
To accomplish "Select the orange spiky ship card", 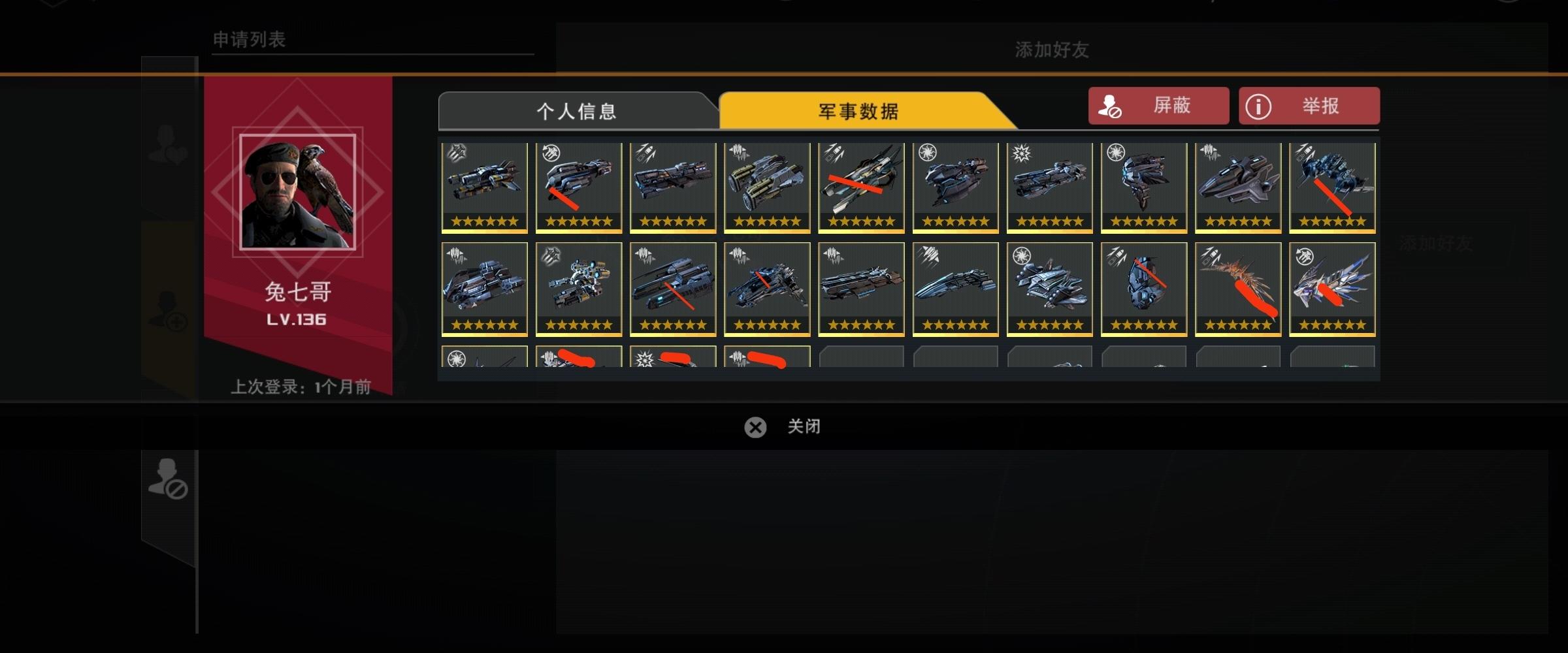I will 1237,289.
